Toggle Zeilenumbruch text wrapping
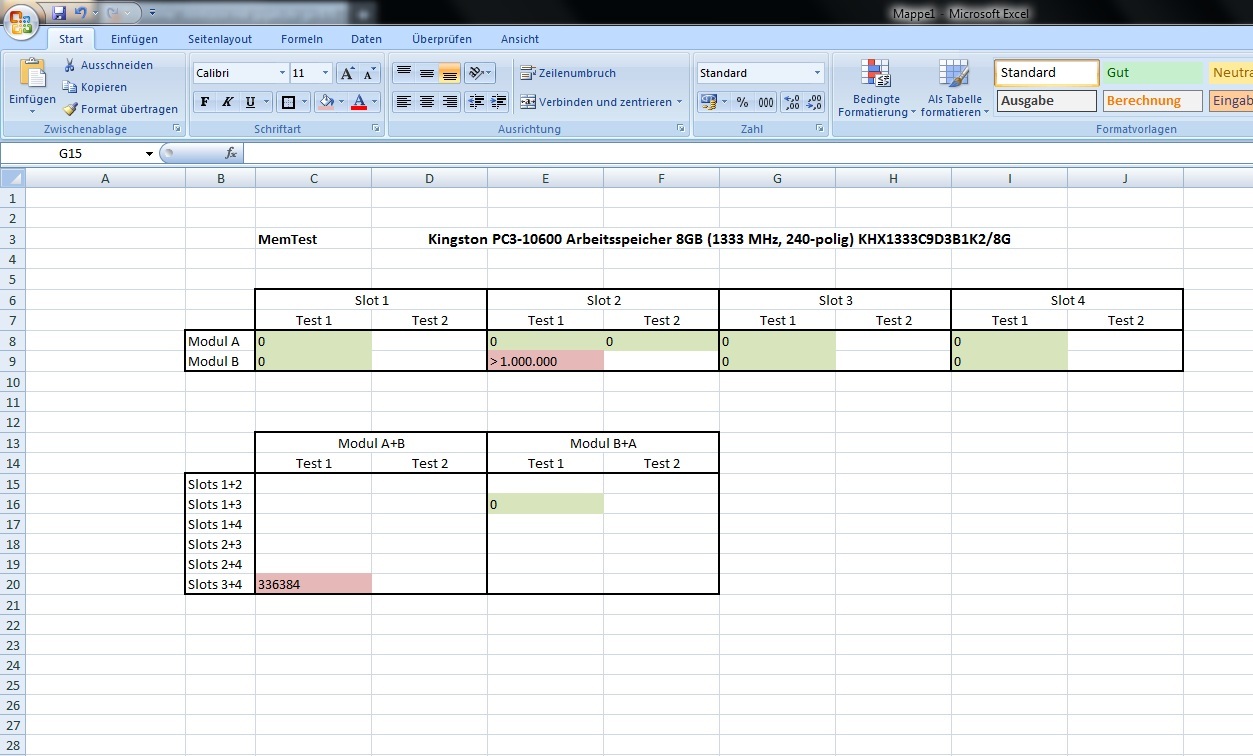The width and height of the screenshot is (1253, 756). 568,73
